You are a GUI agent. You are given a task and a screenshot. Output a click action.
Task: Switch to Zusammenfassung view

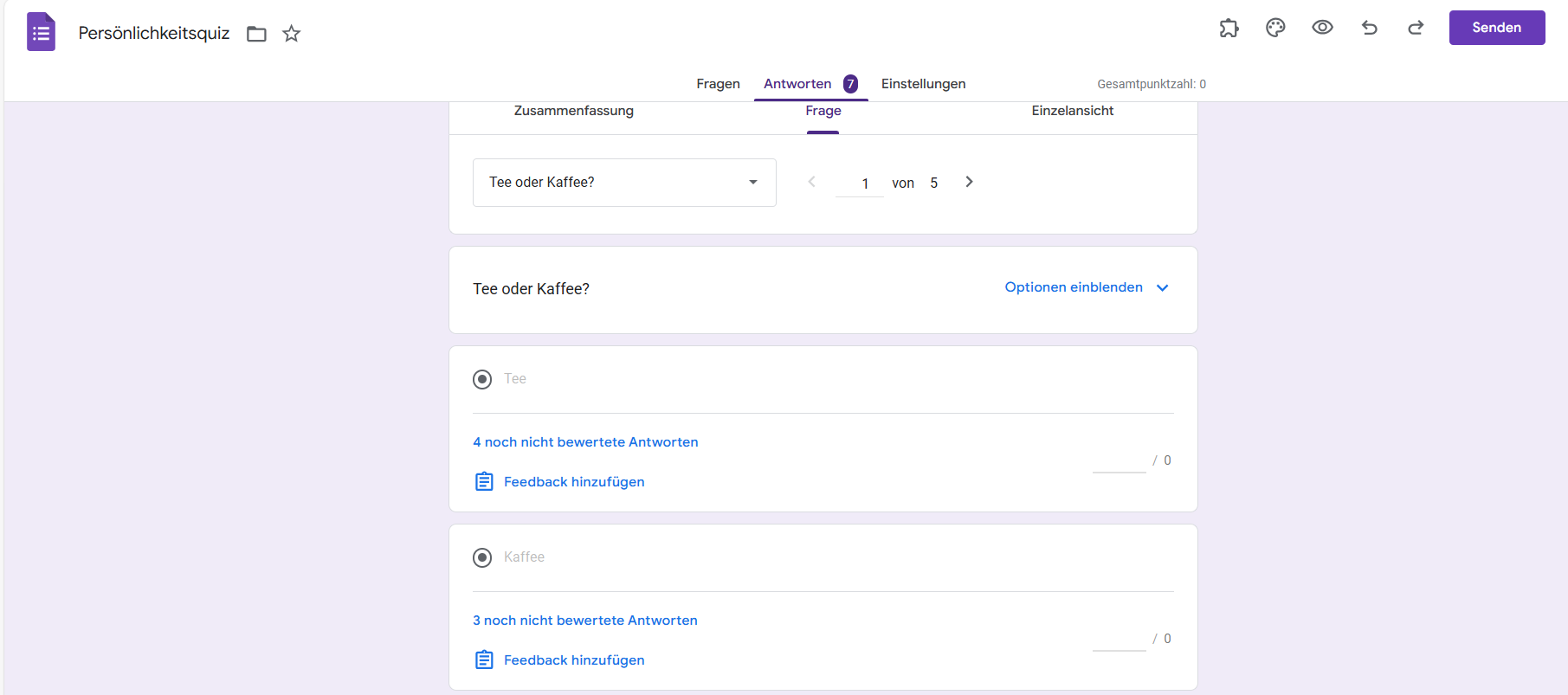pos(573,111)
